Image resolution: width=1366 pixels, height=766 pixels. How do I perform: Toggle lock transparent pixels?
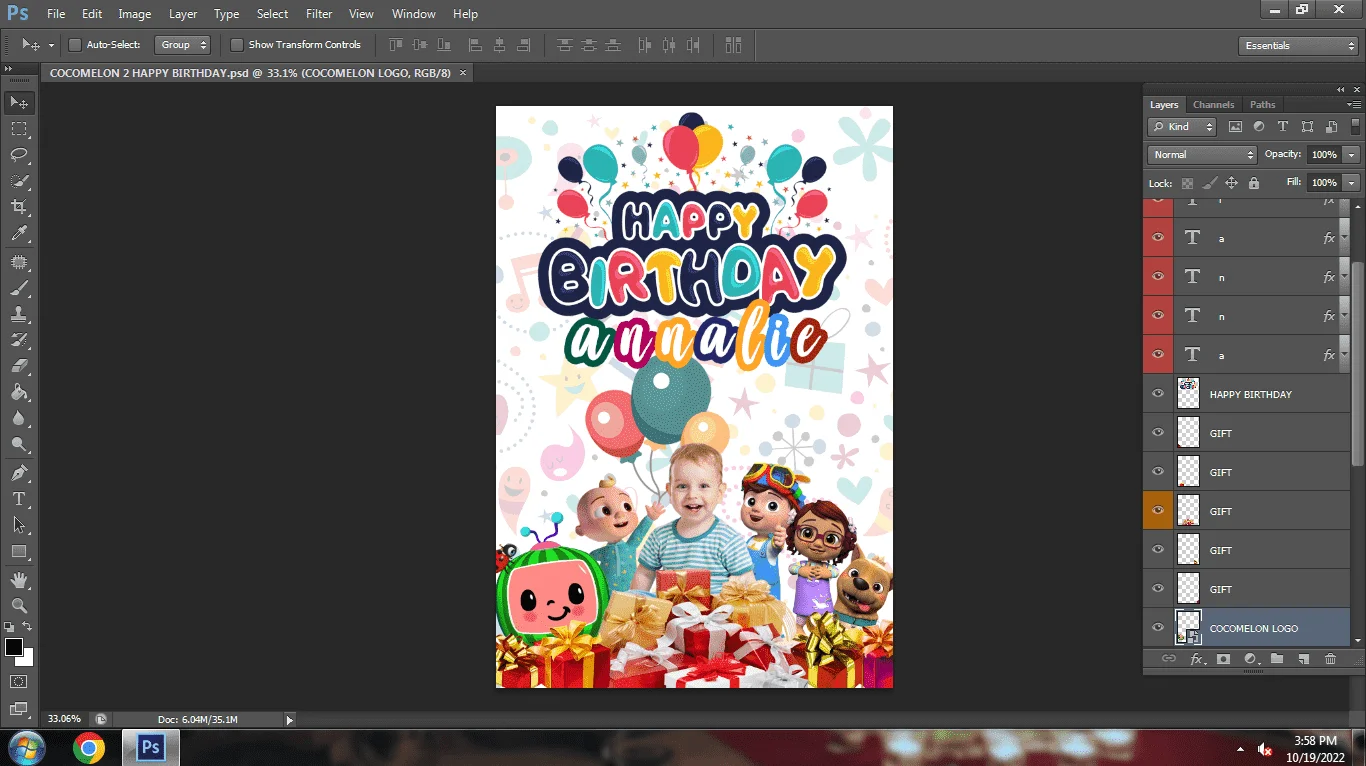click(1187, 183)
